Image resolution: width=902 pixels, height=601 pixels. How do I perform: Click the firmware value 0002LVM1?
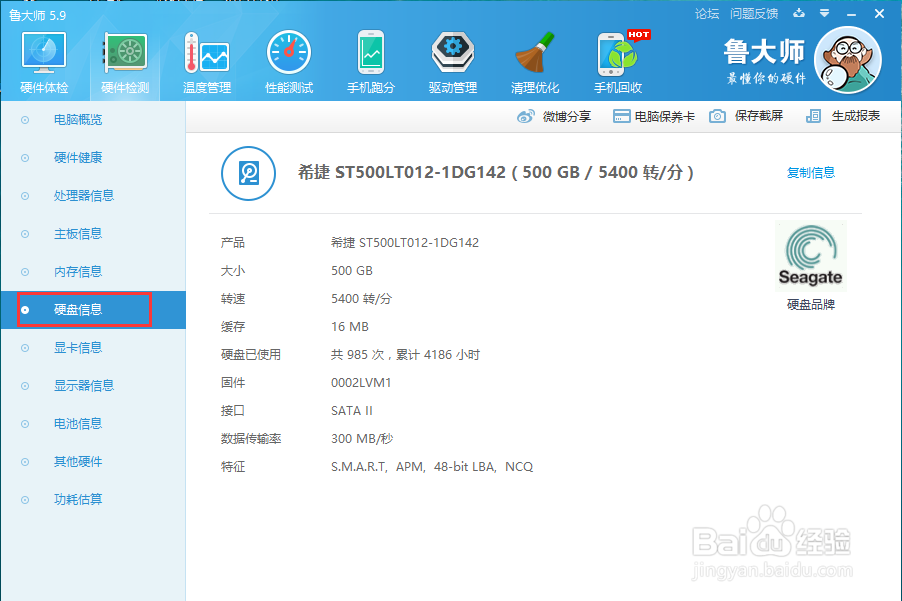pos(361,382)
